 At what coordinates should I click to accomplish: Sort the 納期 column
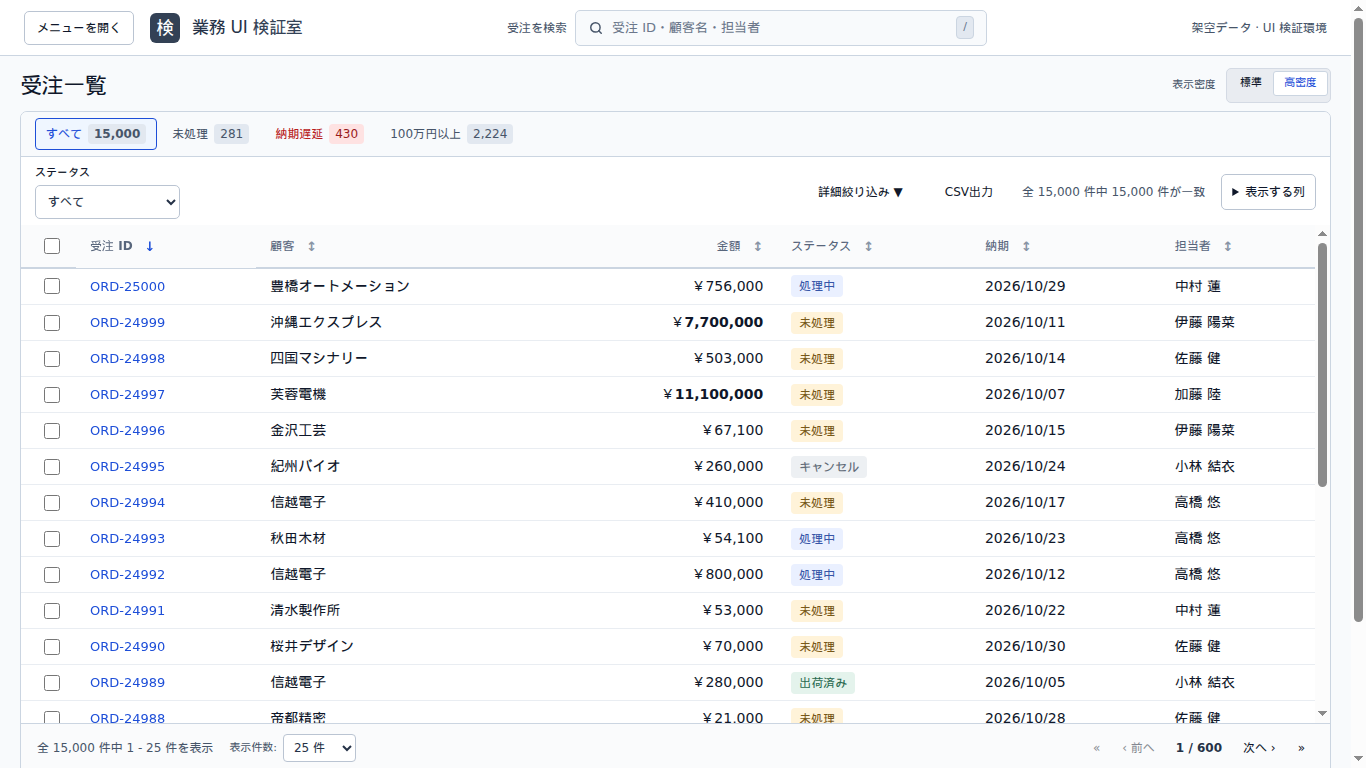(1026, 246)
